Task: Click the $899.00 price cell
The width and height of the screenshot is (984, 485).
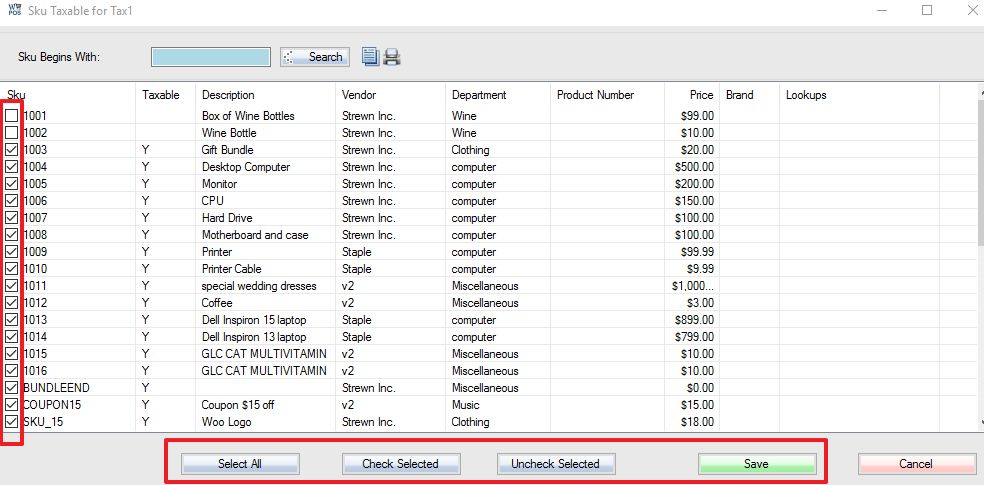Action: click(x=694, y=319)
